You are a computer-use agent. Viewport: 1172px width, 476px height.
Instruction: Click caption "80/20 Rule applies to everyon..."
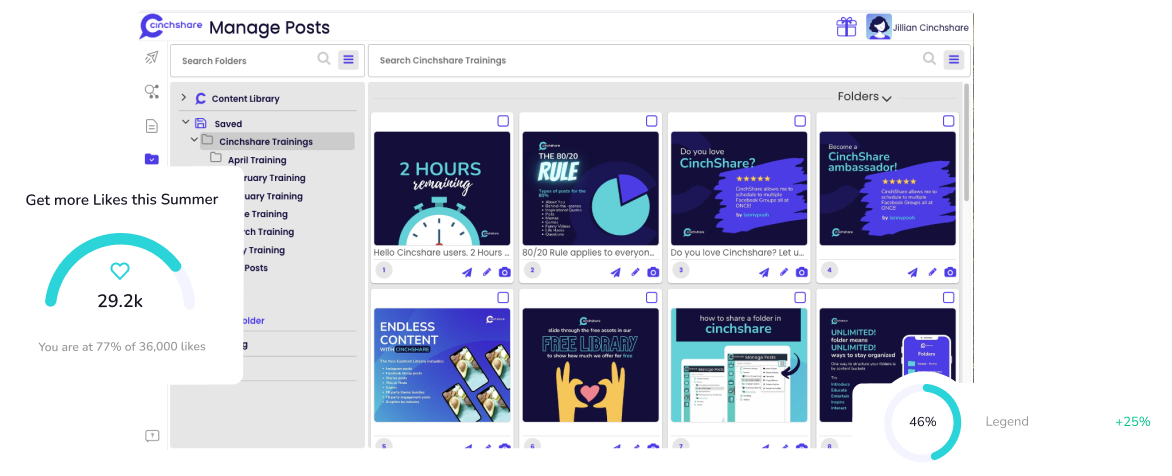tap(590, 253)
